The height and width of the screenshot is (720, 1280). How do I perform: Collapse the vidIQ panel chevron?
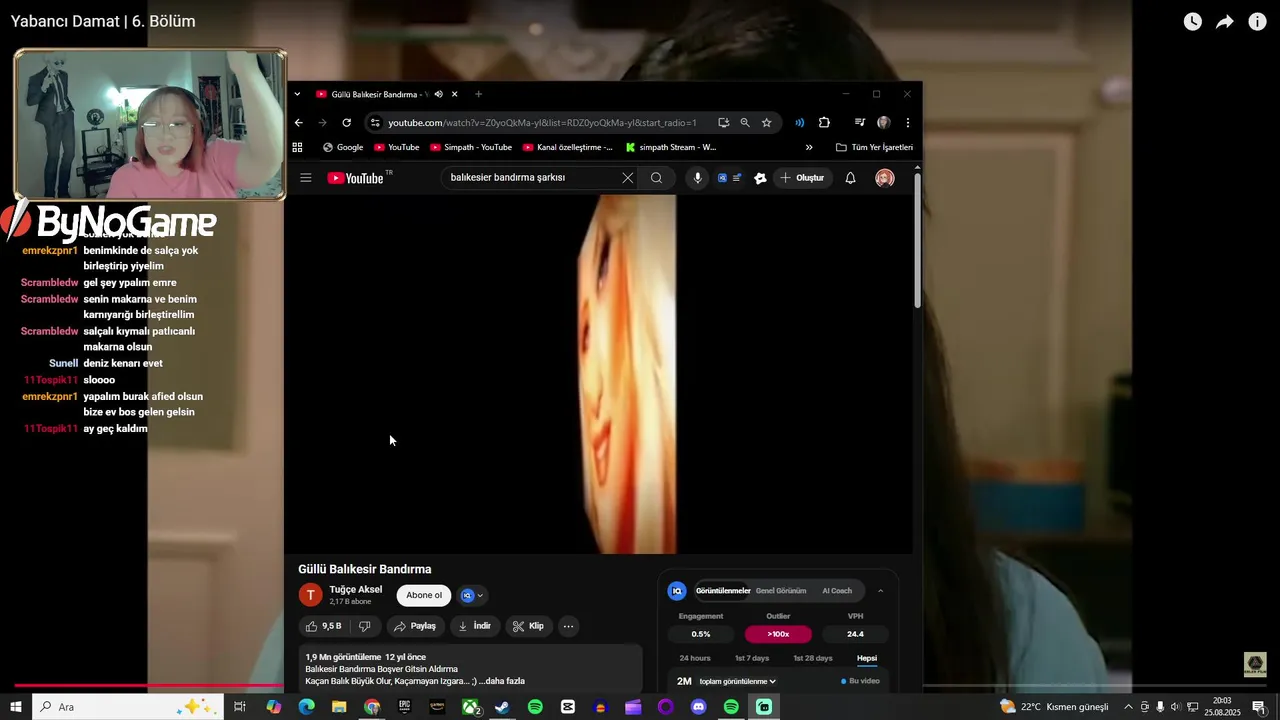[x=880, y=591]
